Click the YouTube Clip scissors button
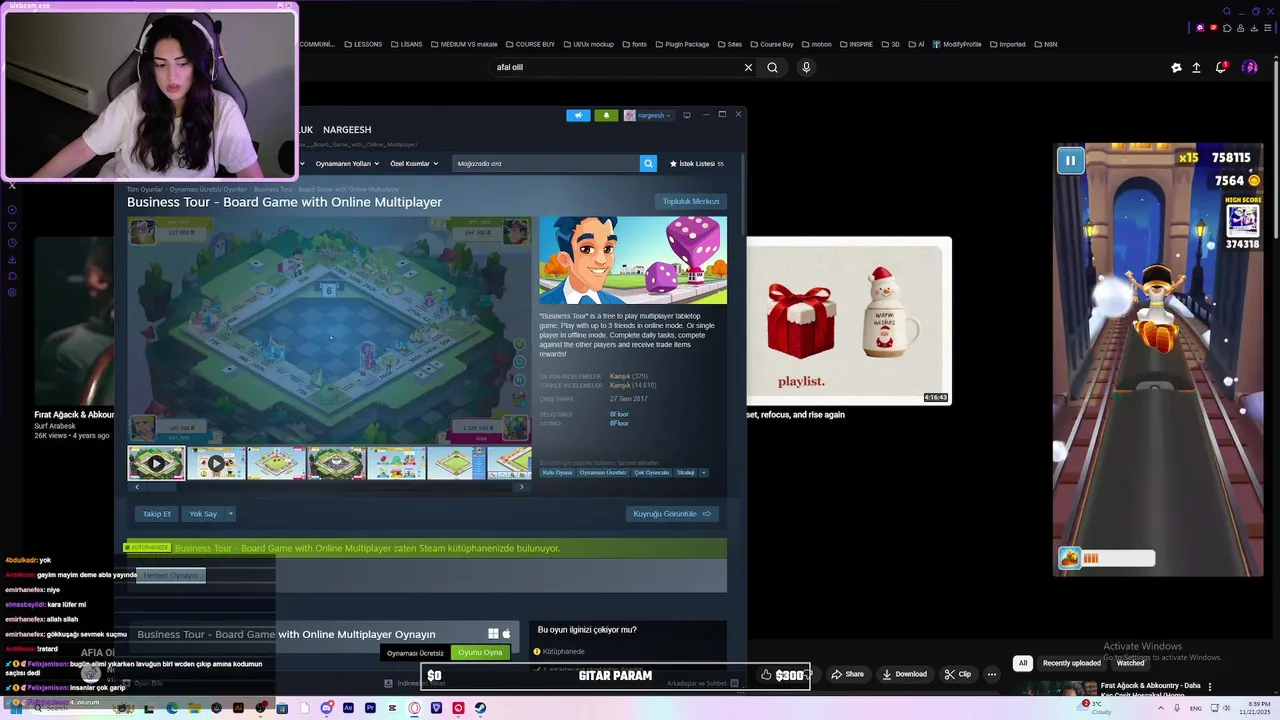This screenshot has height=720, width=1280. pos(957,674)
